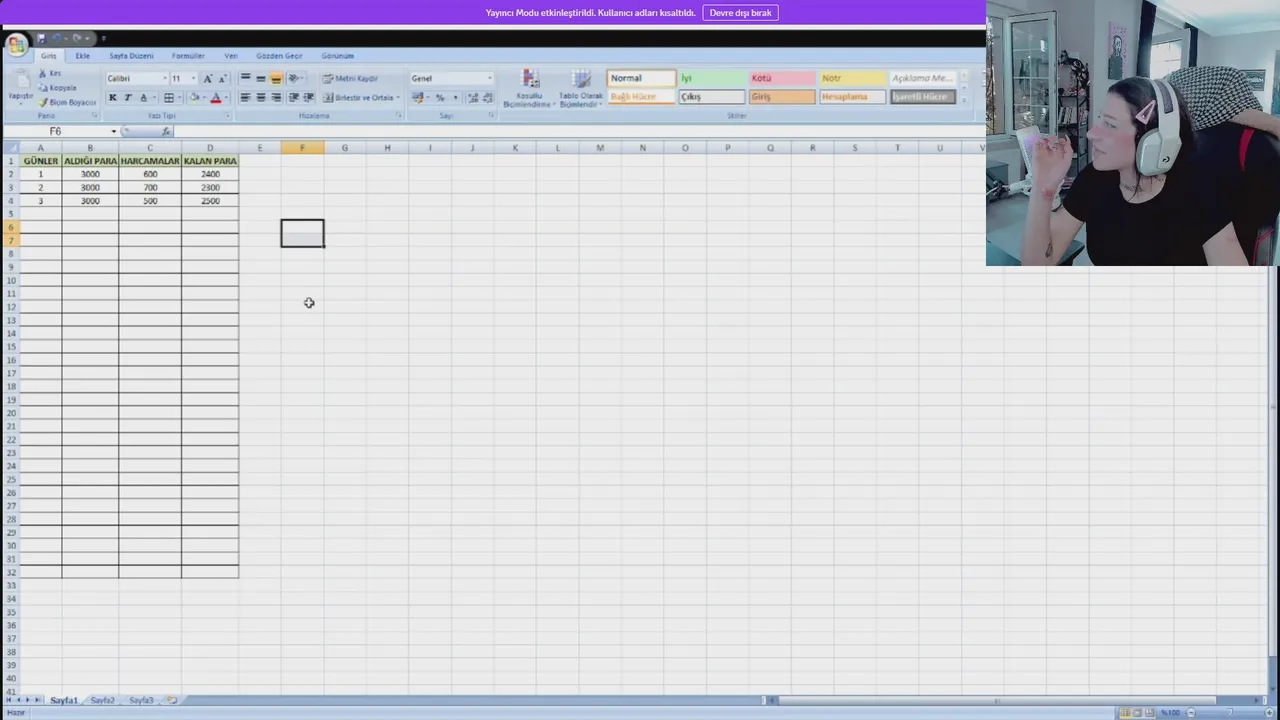
Task: Switch to the Veri tab
Action: tap(231, 56)
